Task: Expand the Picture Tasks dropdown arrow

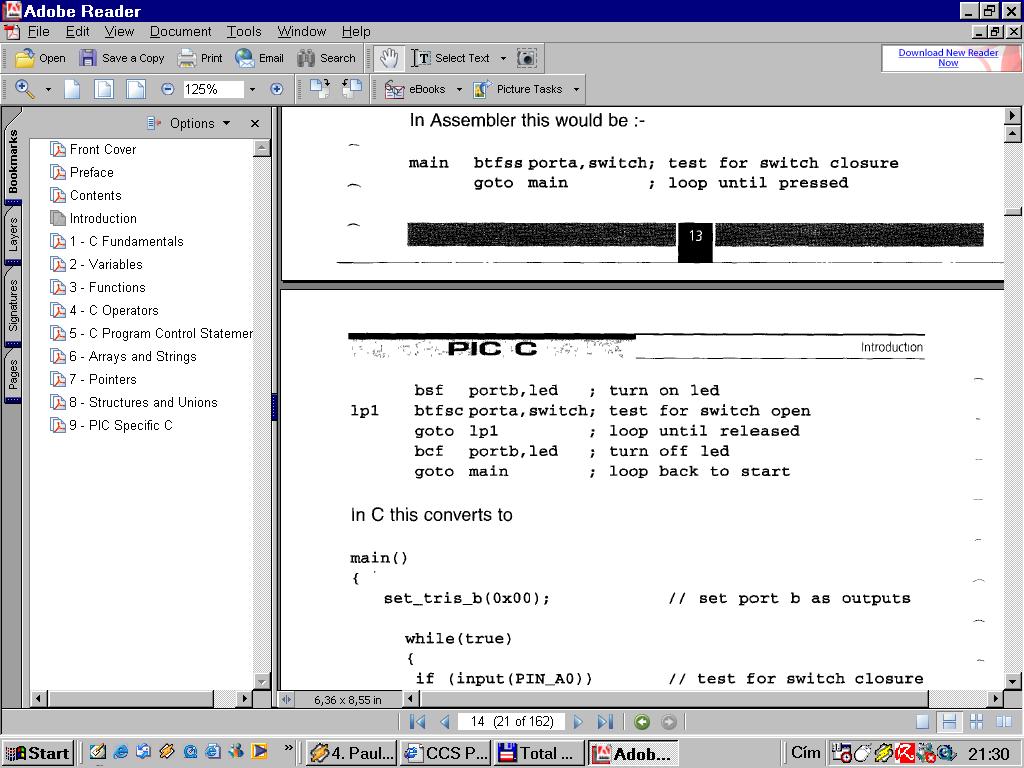Action: [576, 89]
